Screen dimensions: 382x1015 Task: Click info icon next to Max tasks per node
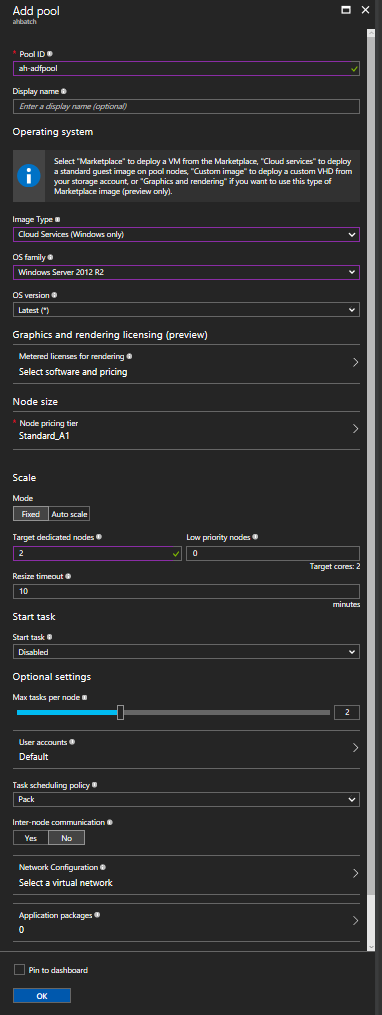point(84,698)
